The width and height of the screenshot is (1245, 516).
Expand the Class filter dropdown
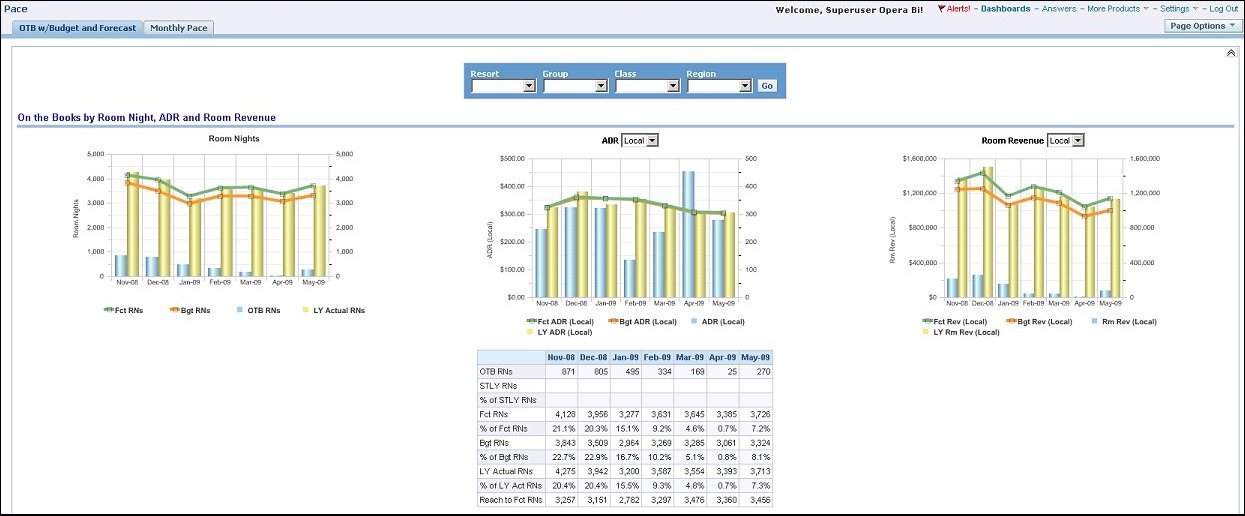click(648, 86)
